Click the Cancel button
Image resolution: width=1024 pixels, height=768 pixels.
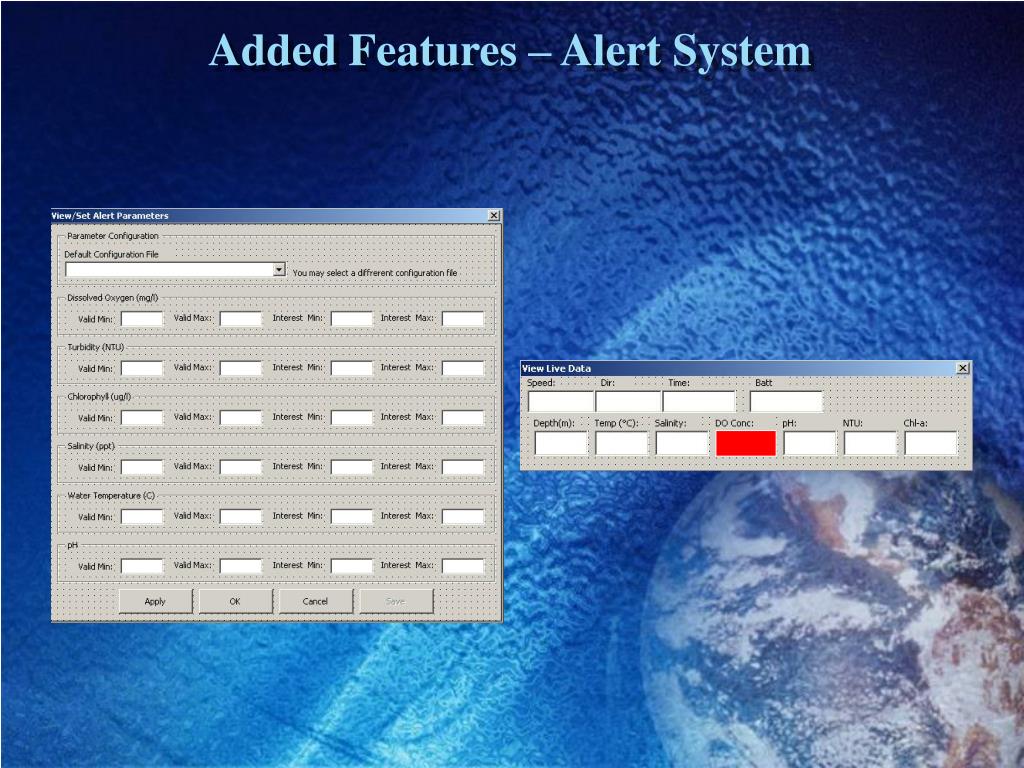[x=315, y=601]
